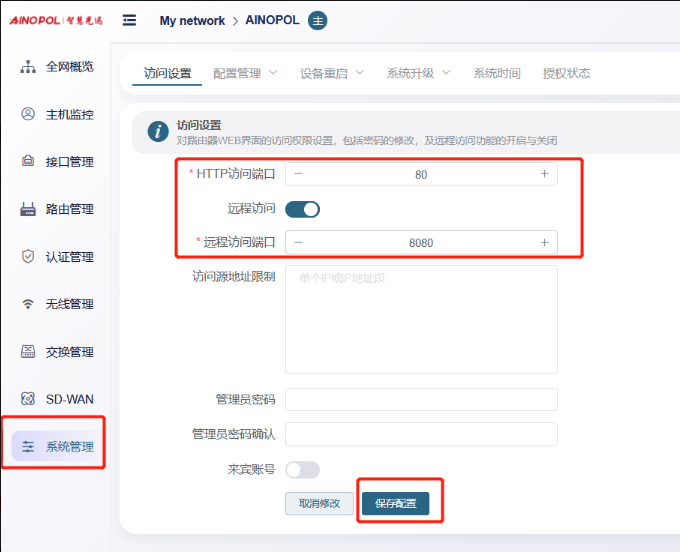
Task: Click the sidebar collapse hamburger icon
Action: point(129,21)
